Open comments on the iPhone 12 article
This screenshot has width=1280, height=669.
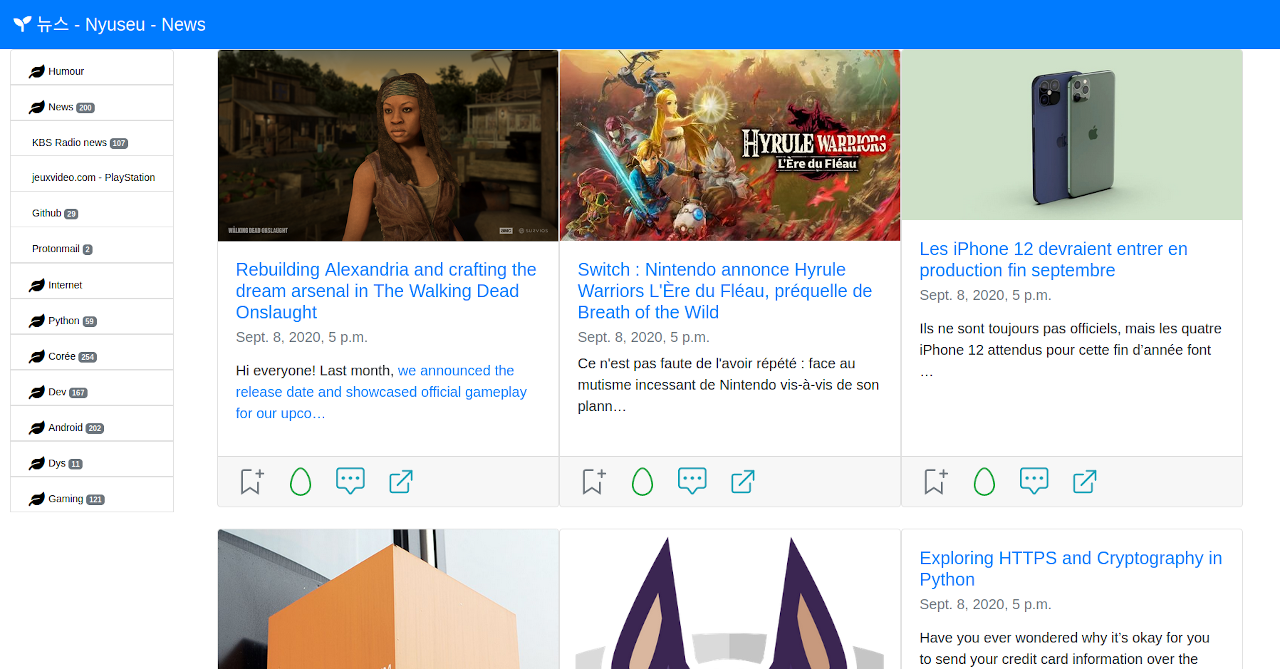pos(1034,481)
